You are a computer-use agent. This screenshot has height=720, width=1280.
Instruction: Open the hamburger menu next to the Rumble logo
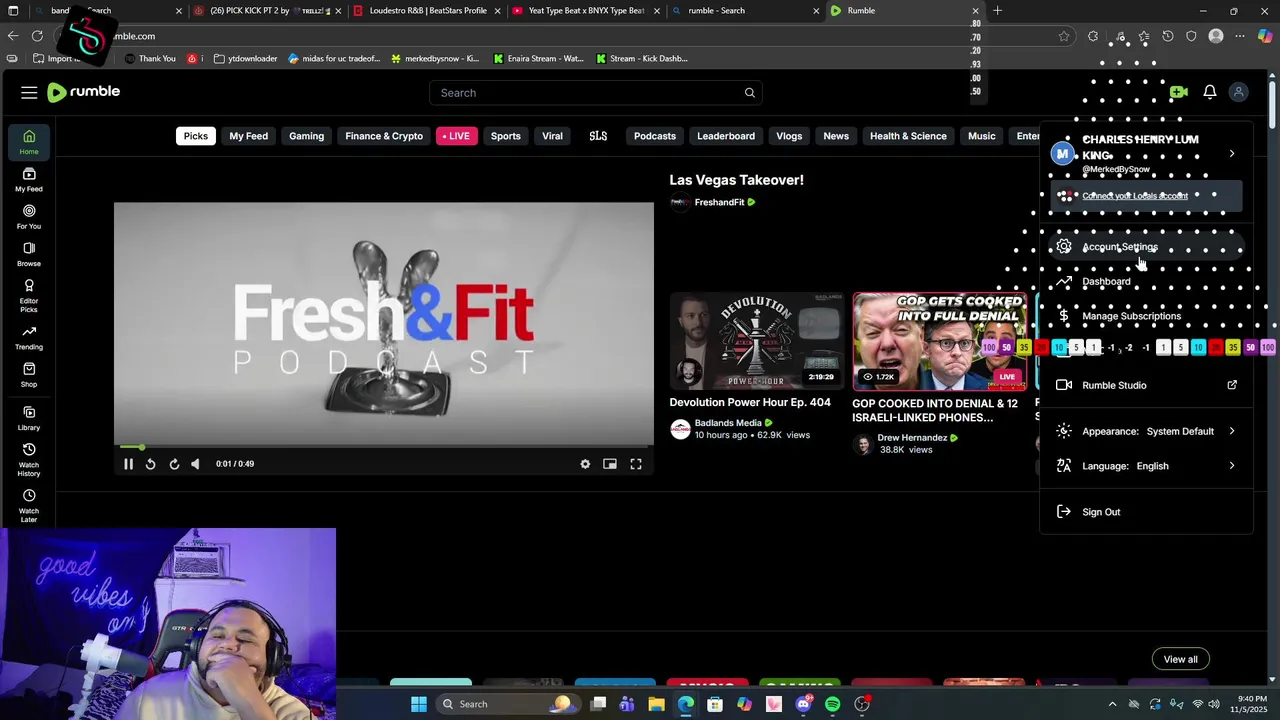pos(29,93)
